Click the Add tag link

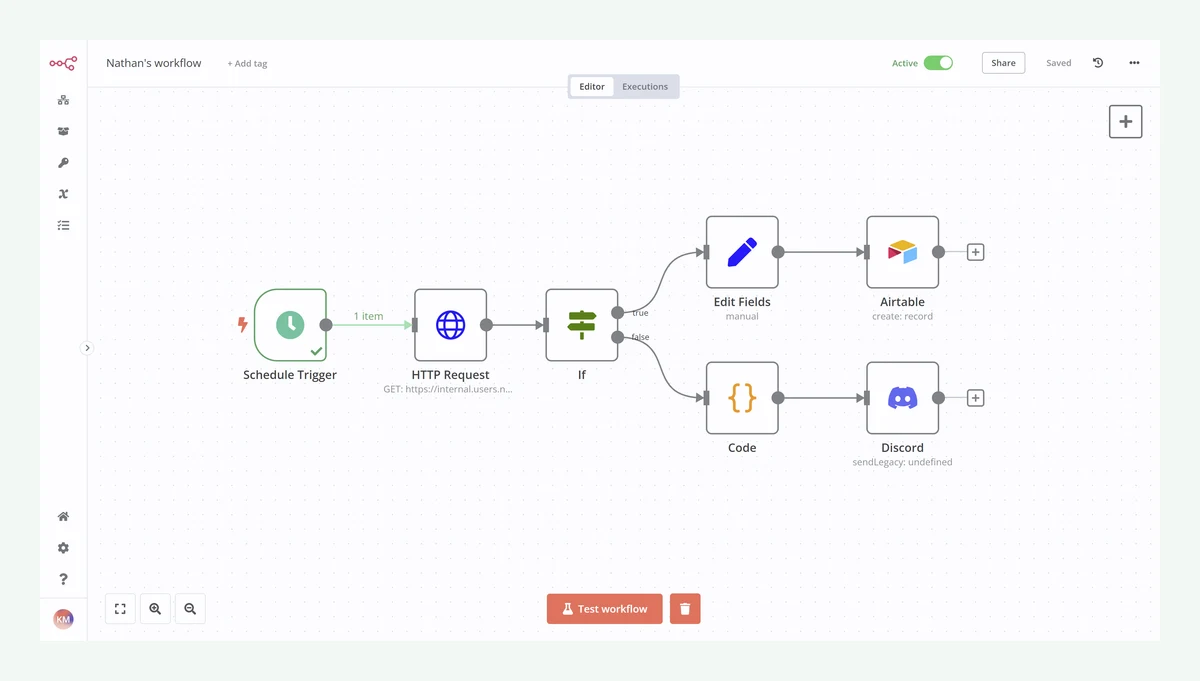(x=247, y=64)
